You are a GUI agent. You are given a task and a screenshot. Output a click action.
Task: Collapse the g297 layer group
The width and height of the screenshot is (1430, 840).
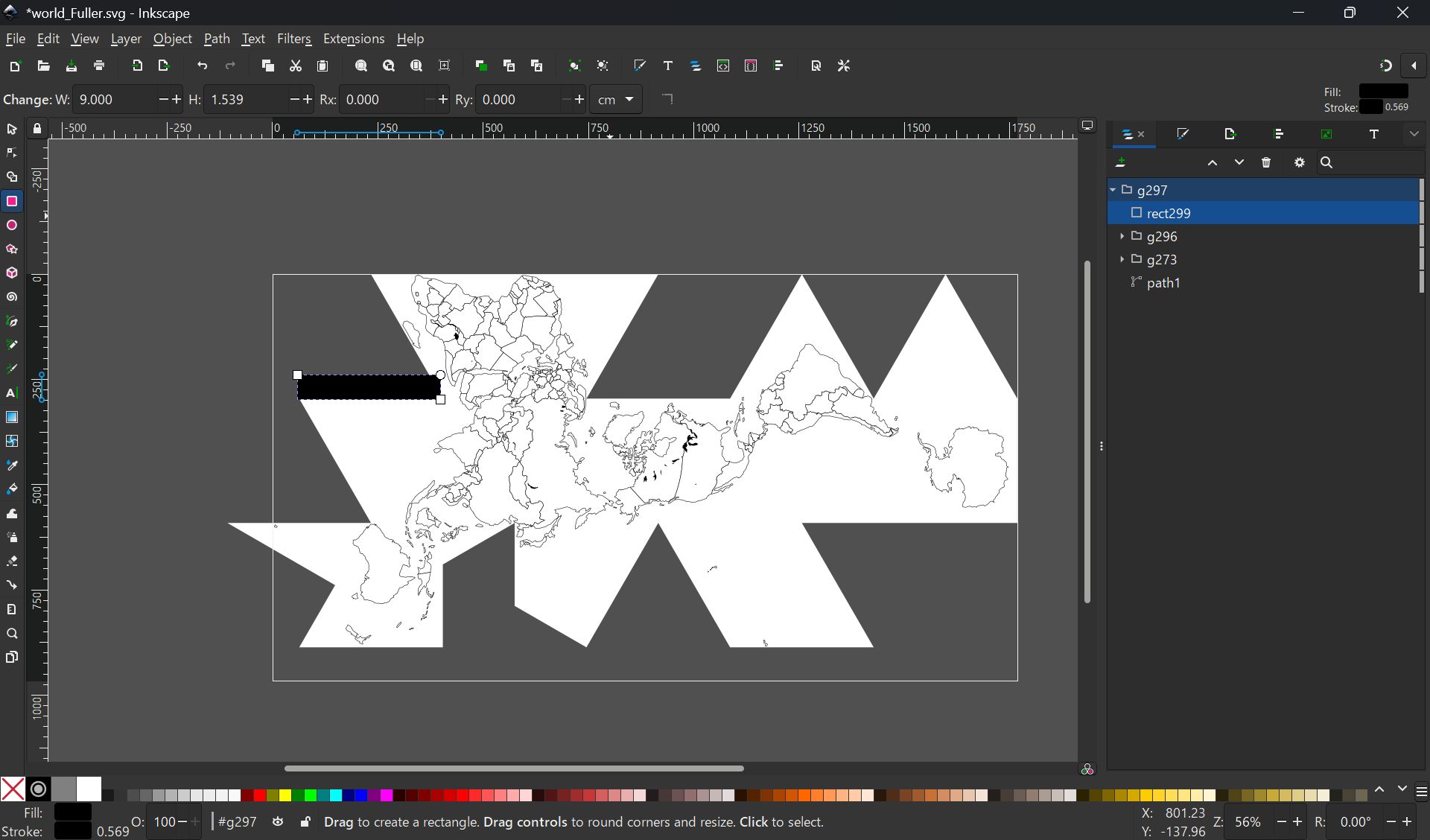pos(1113,190)
